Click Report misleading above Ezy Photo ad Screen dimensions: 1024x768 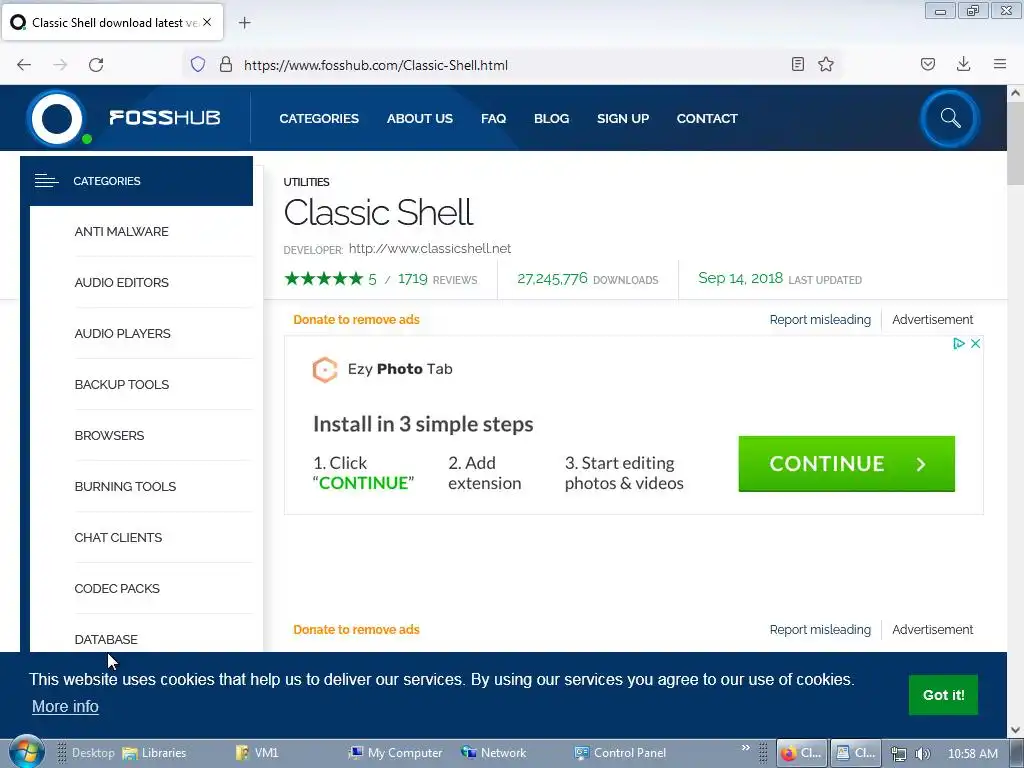click(820, 320)
